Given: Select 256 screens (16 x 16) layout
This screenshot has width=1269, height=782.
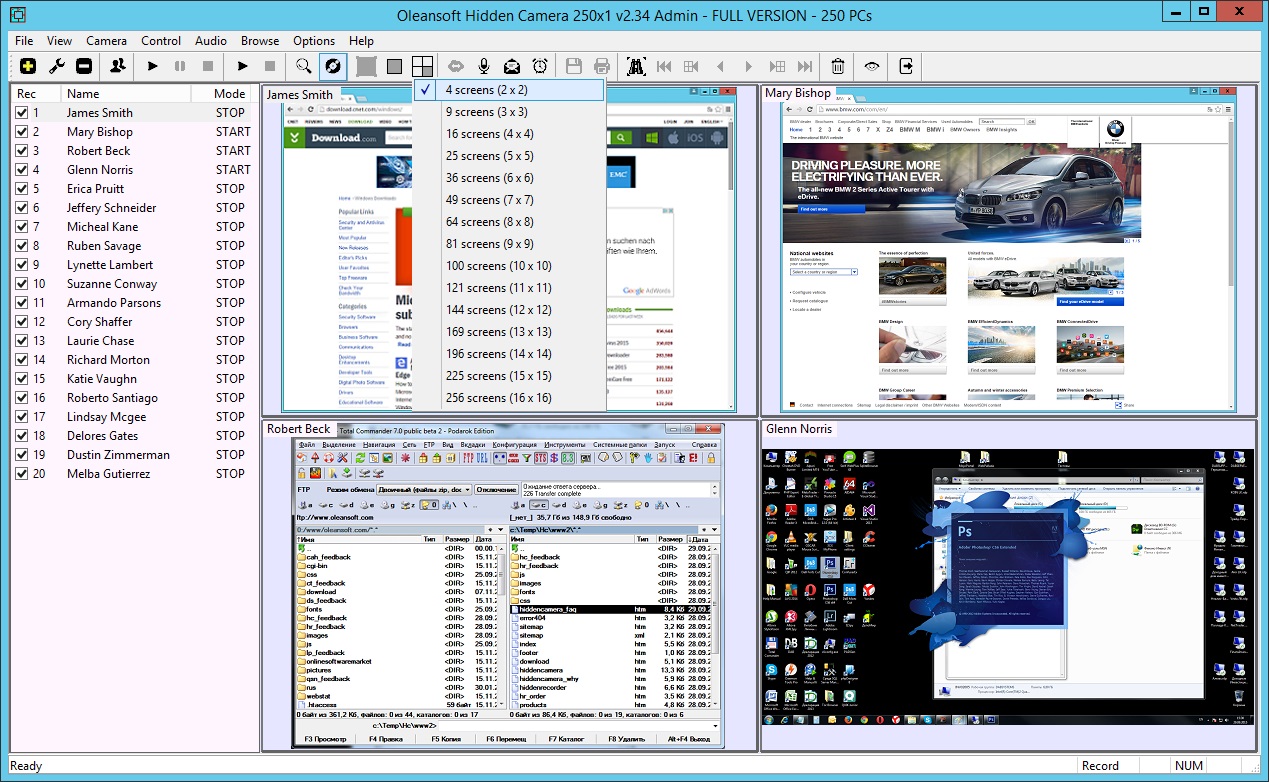Looking at the screenshot, I should (x=510, y=398).
